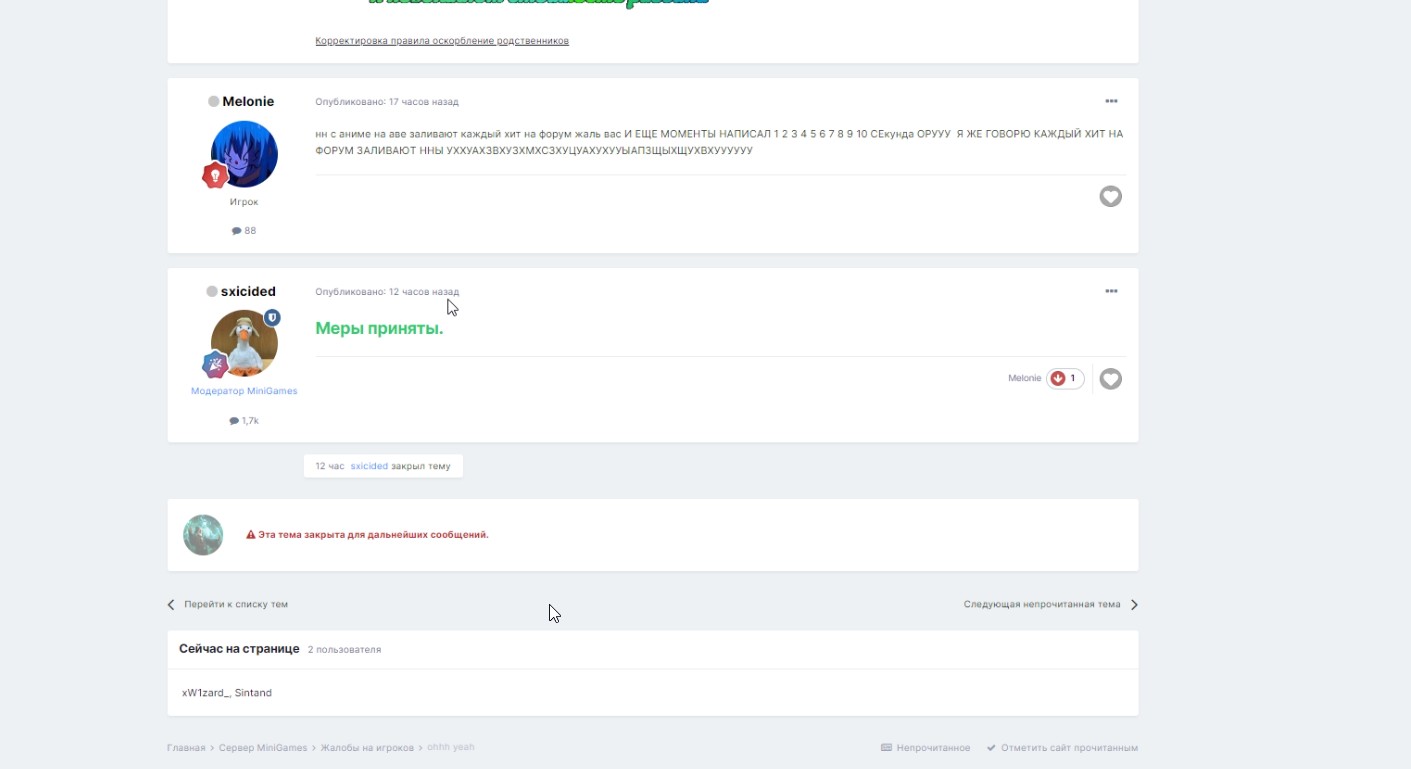Open Melonie's username profile link
The width and height of the screenshot is (1411, 769).
click(x=248, y=102)
